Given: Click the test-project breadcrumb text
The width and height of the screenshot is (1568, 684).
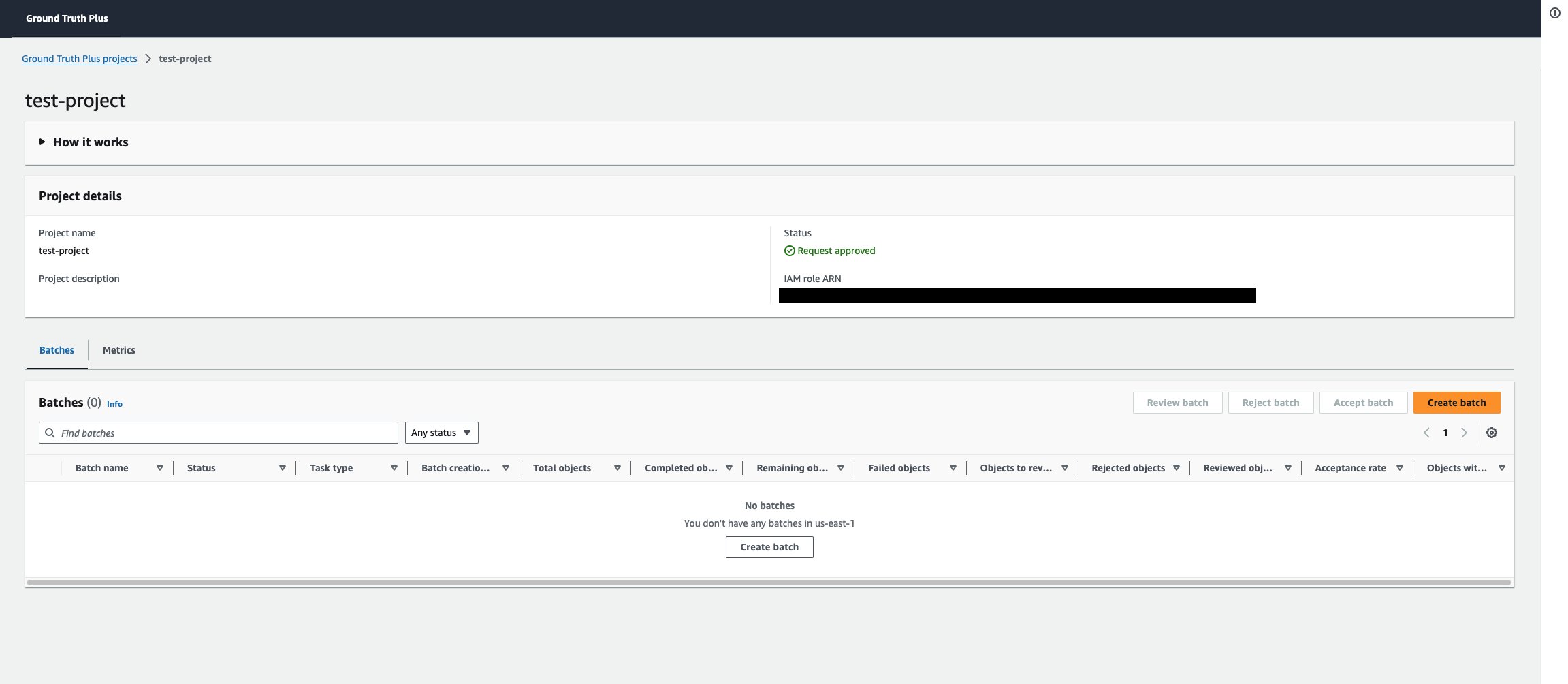Looking at the screenshot, I should point(185,59).
